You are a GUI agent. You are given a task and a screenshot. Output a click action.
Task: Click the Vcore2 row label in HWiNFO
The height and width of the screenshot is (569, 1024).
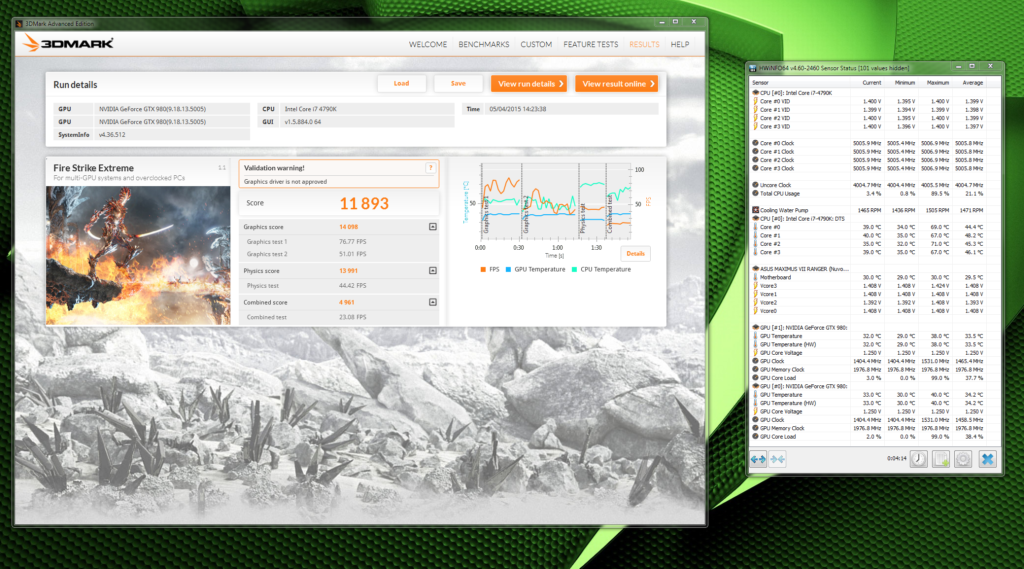point(768,302)
